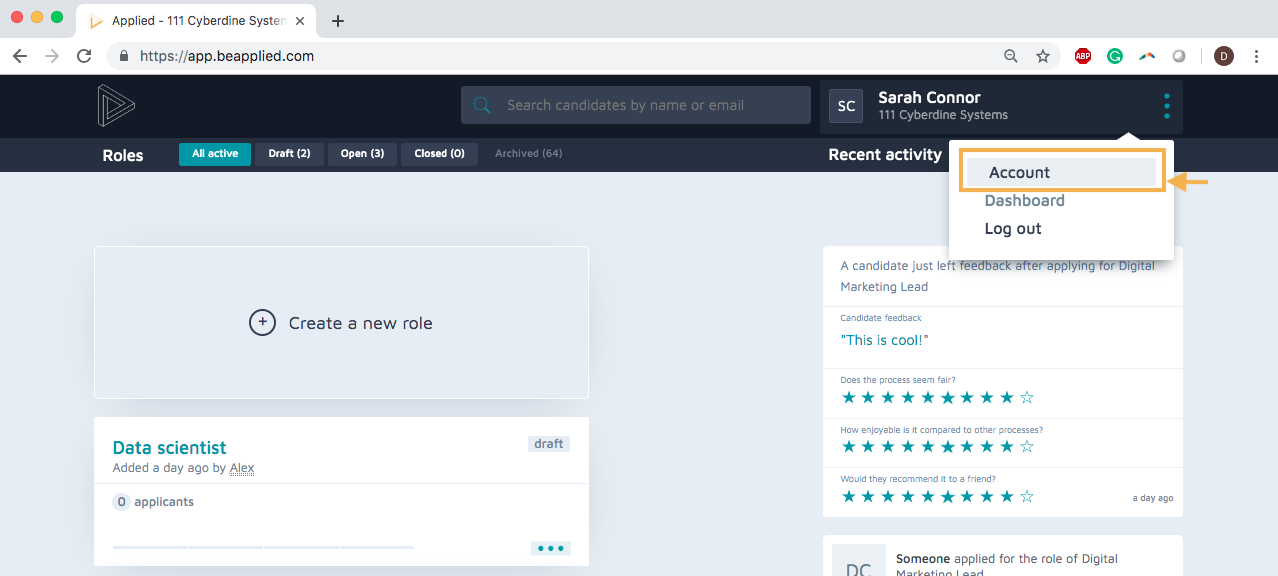The width and height of the screenshot is (1278, 576).
Task: Reload the page
Action: [84, 56]
